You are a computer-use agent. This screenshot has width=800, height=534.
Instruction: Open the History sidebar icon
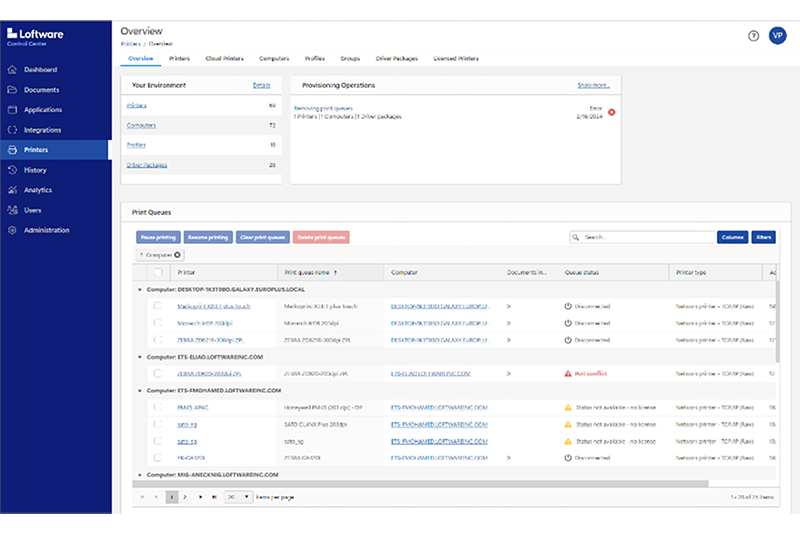[x=13, y=170]
